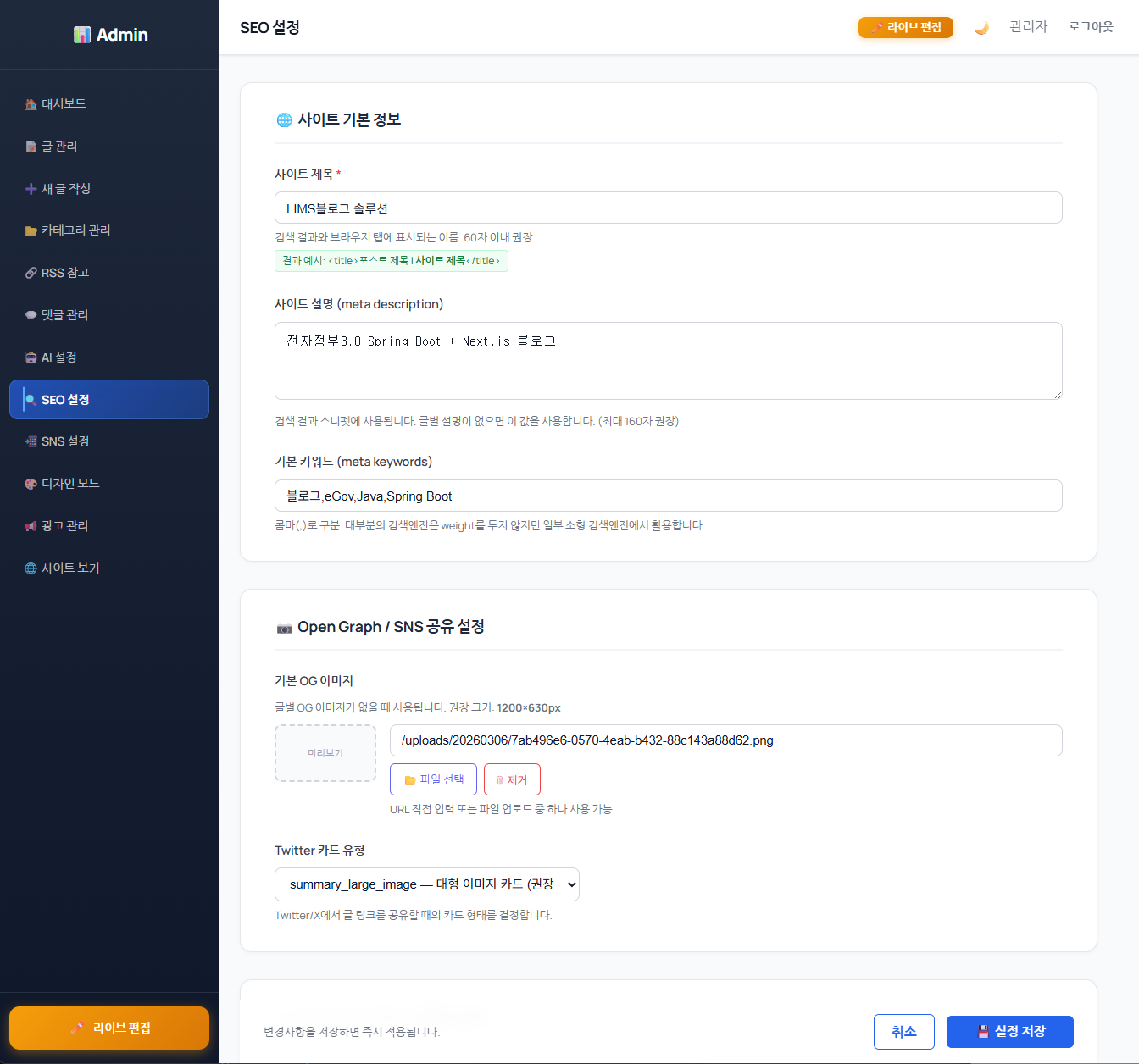The image size is (1139, 1064).
Task: Open 카테고리 관리 folder menu item
Action: tap(75, 230)
